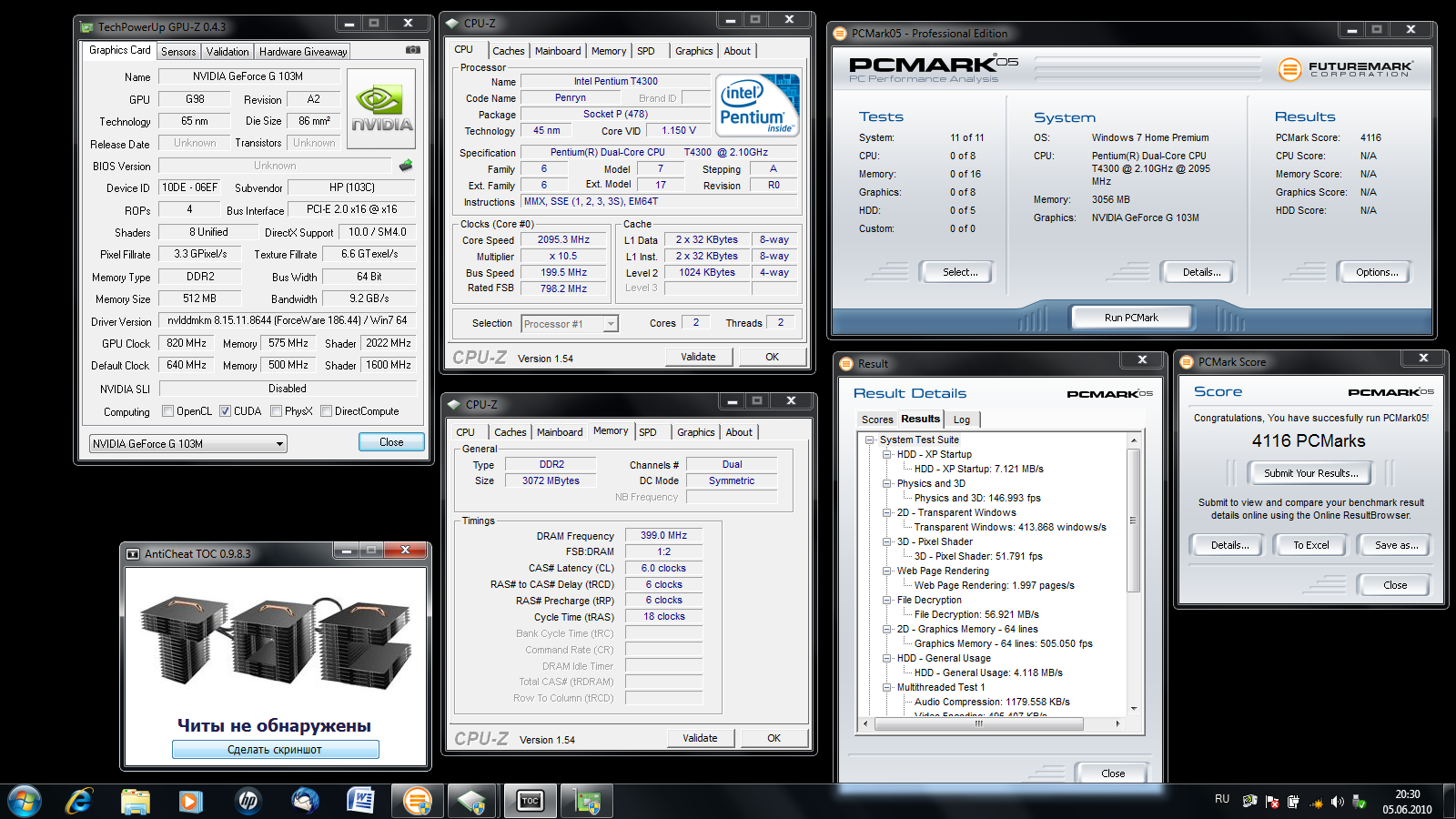Collapse the 2D - Transparent Windows node
Image resolution: width=1456 pixels, height=819 pixels.
pos(887,512)
